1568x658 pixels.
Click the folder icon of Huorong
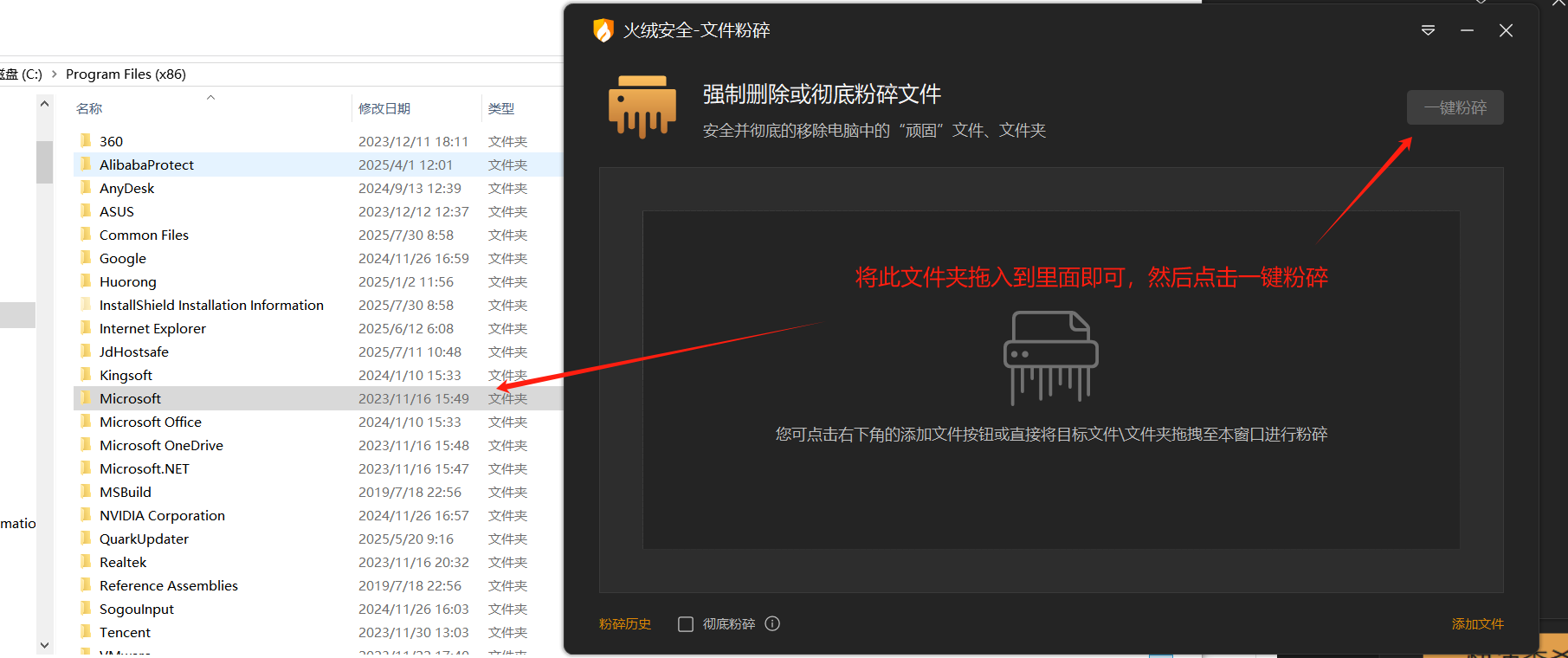[x=86, y=281]
